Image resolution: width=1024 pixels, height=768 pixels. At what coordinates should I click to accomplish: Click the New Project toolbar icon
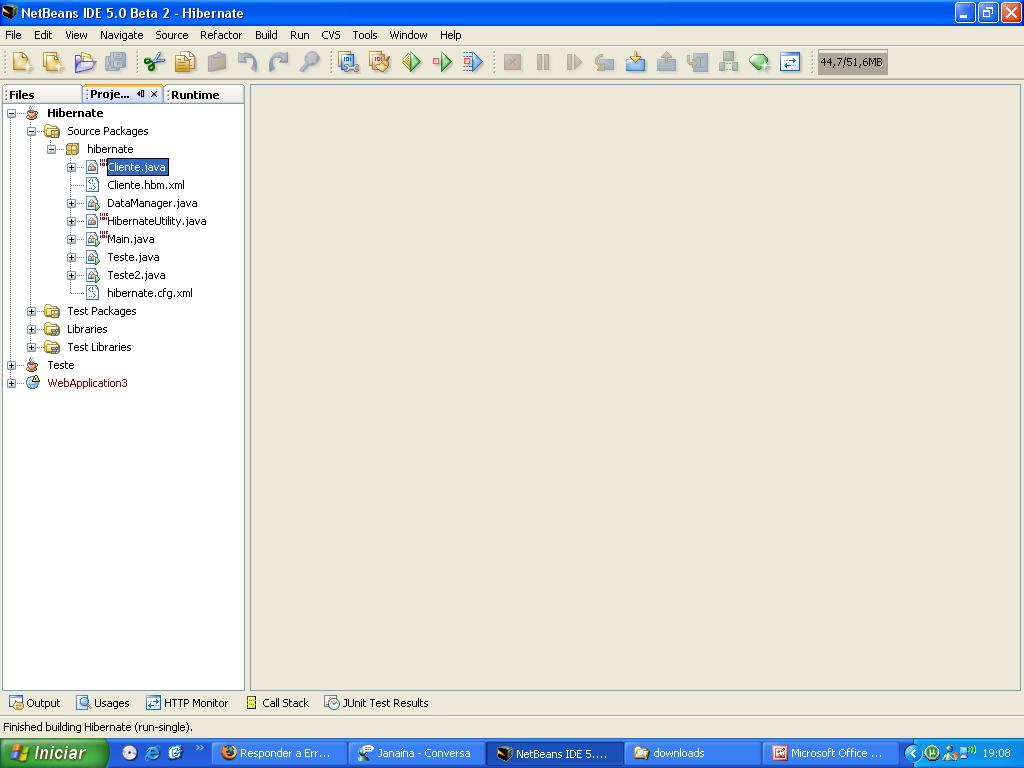click(x=53, y=62)
